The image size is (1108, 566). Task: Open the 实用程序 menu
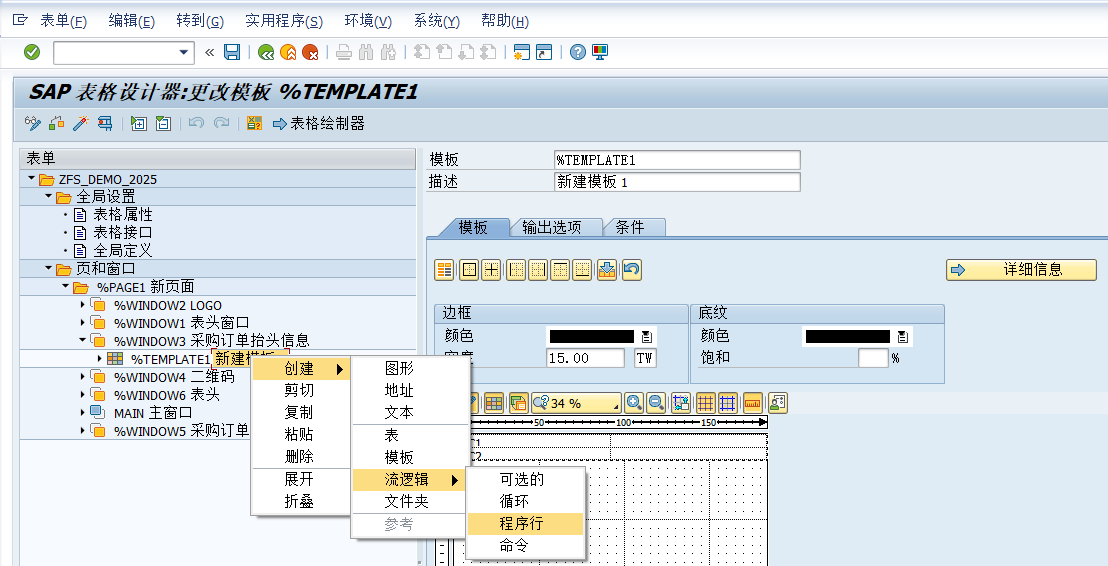[x=284, y=21]
